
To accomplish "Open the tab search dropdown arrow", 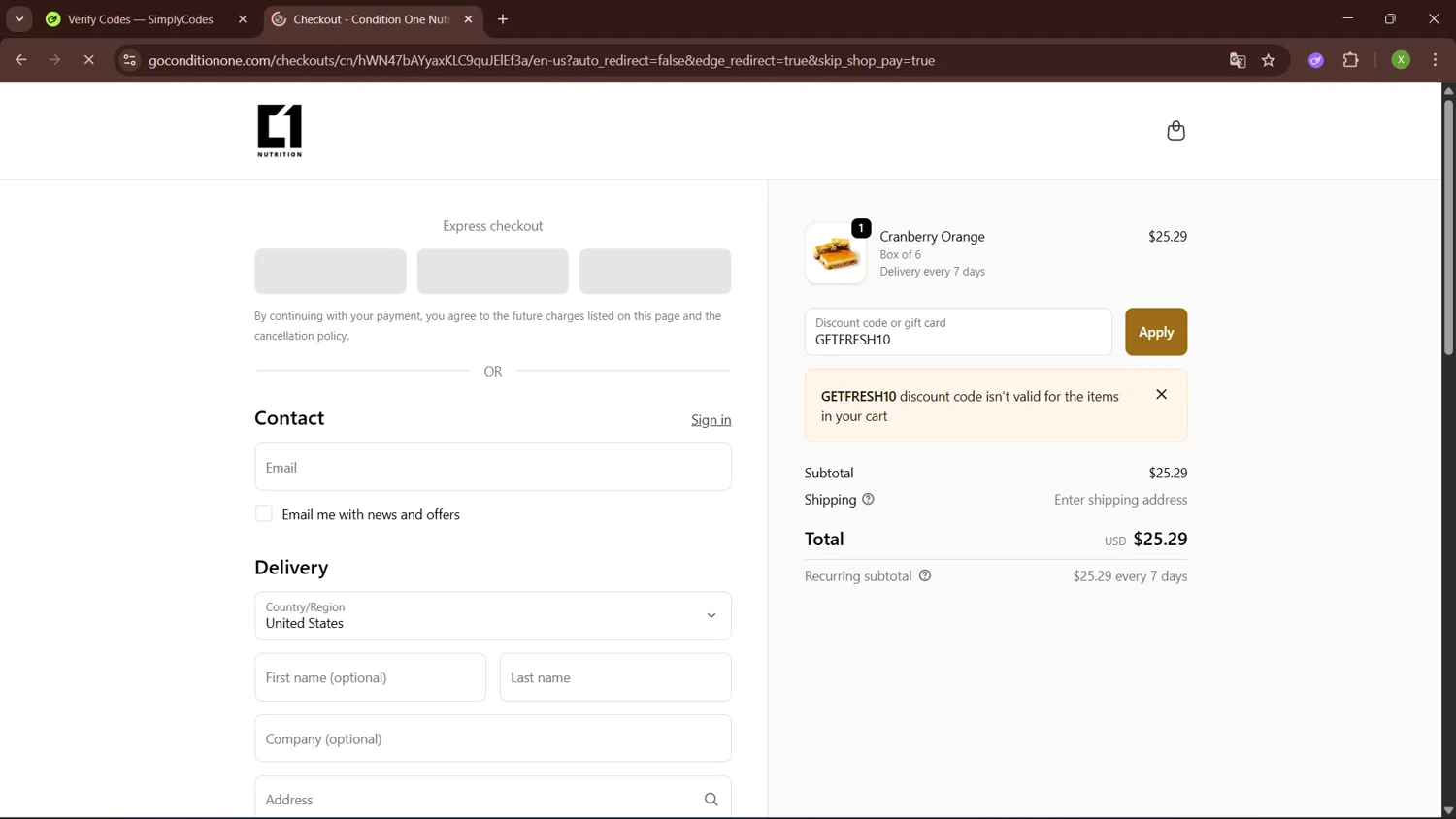I will (19, 19).
